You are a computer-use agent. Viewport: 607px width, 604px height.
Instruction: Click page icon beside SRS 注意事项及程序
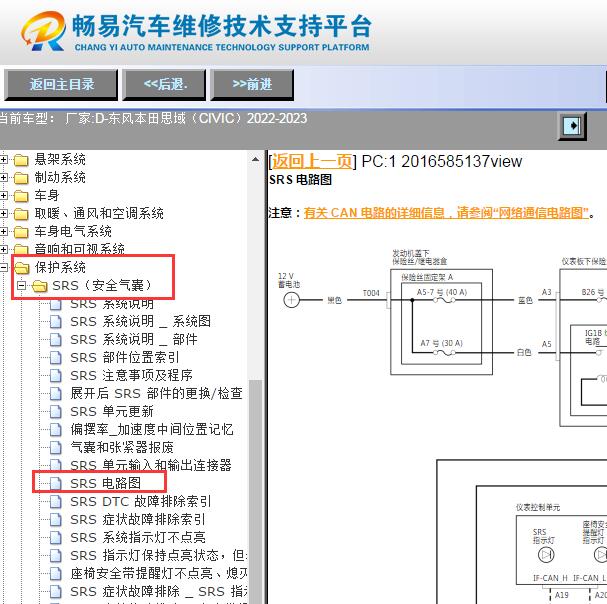coord(56,376)
